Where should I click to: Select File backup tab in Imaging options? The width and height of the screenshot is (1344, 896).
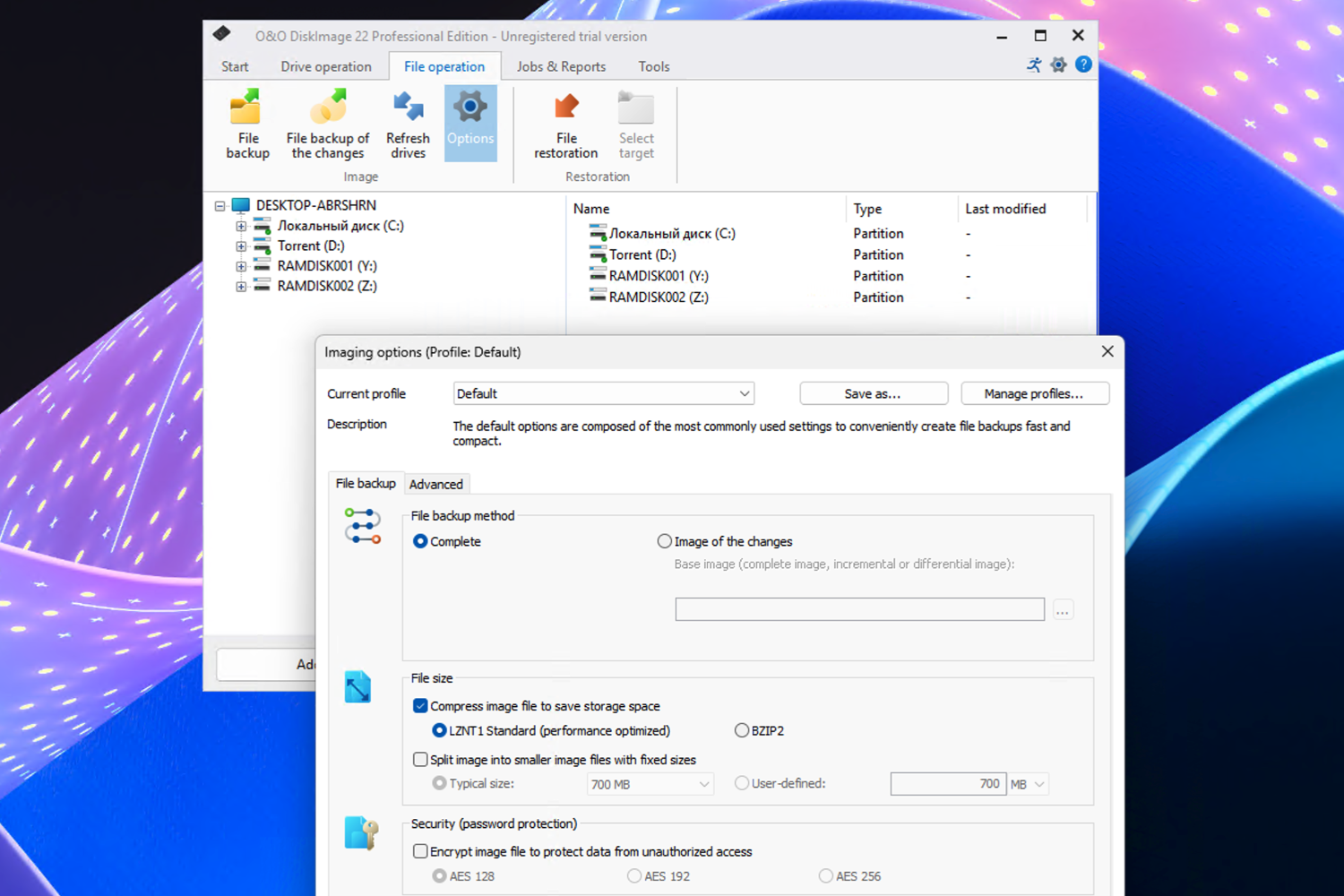click(366, 483)
